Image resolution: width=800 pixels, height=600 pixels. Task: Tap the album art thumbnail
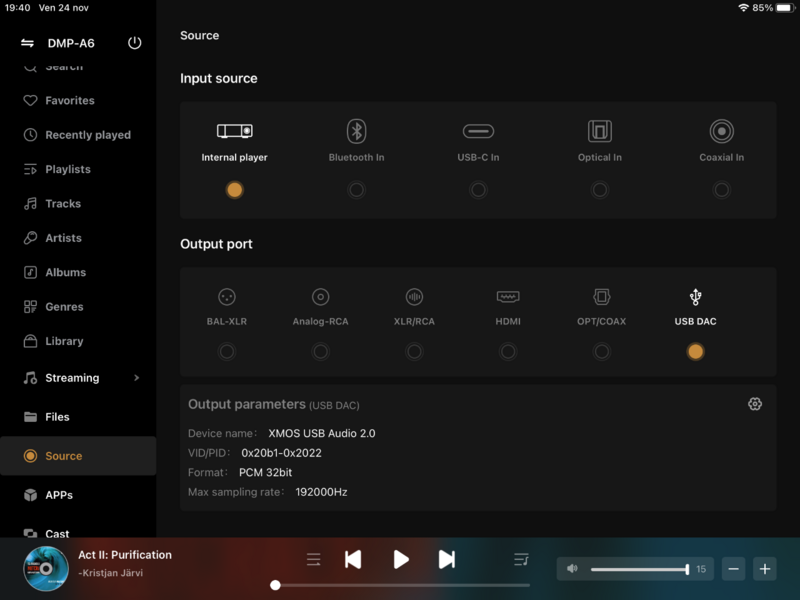coord(46,568)
